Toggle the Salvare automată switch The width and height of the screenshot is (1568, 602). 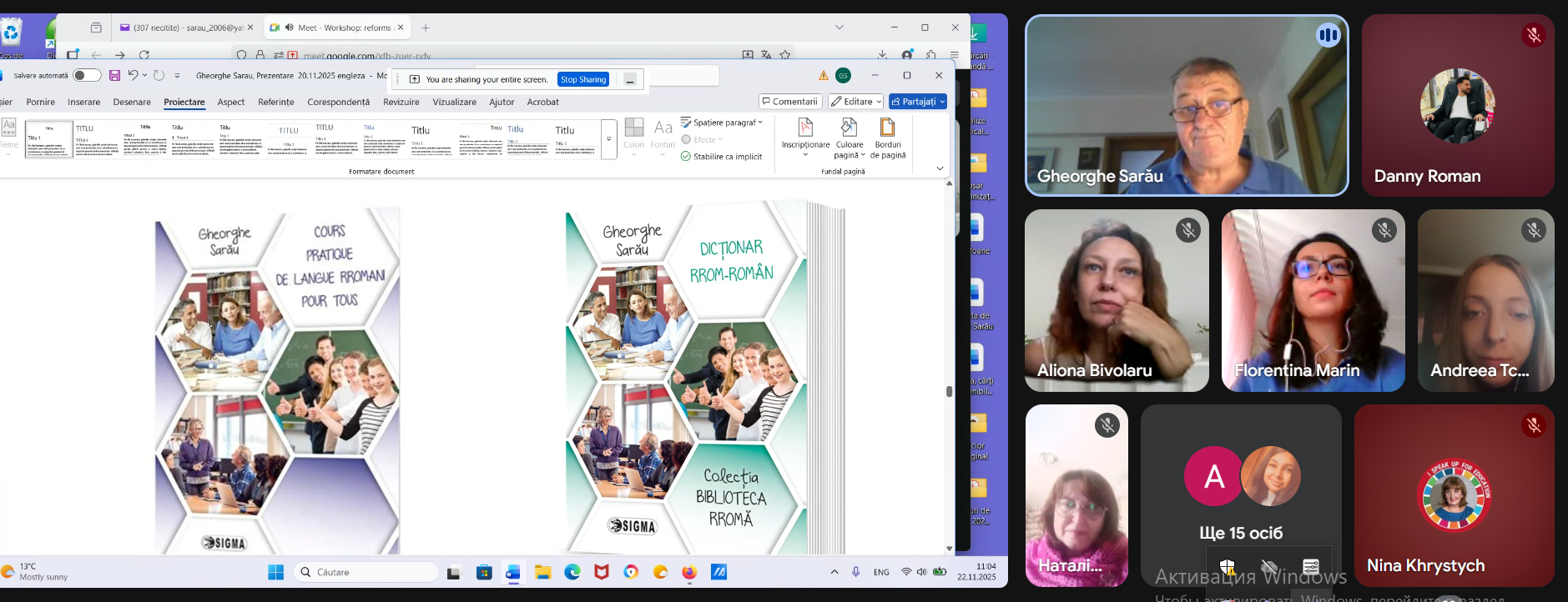coord(86,76)
